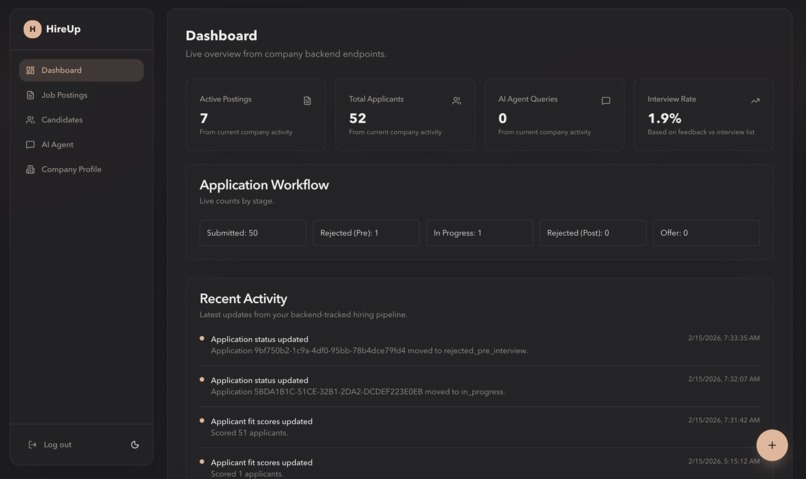The image size is (806, 479).
Task: Click the Interview Rate value 1.9%
Action: click(x=664, y=118)
